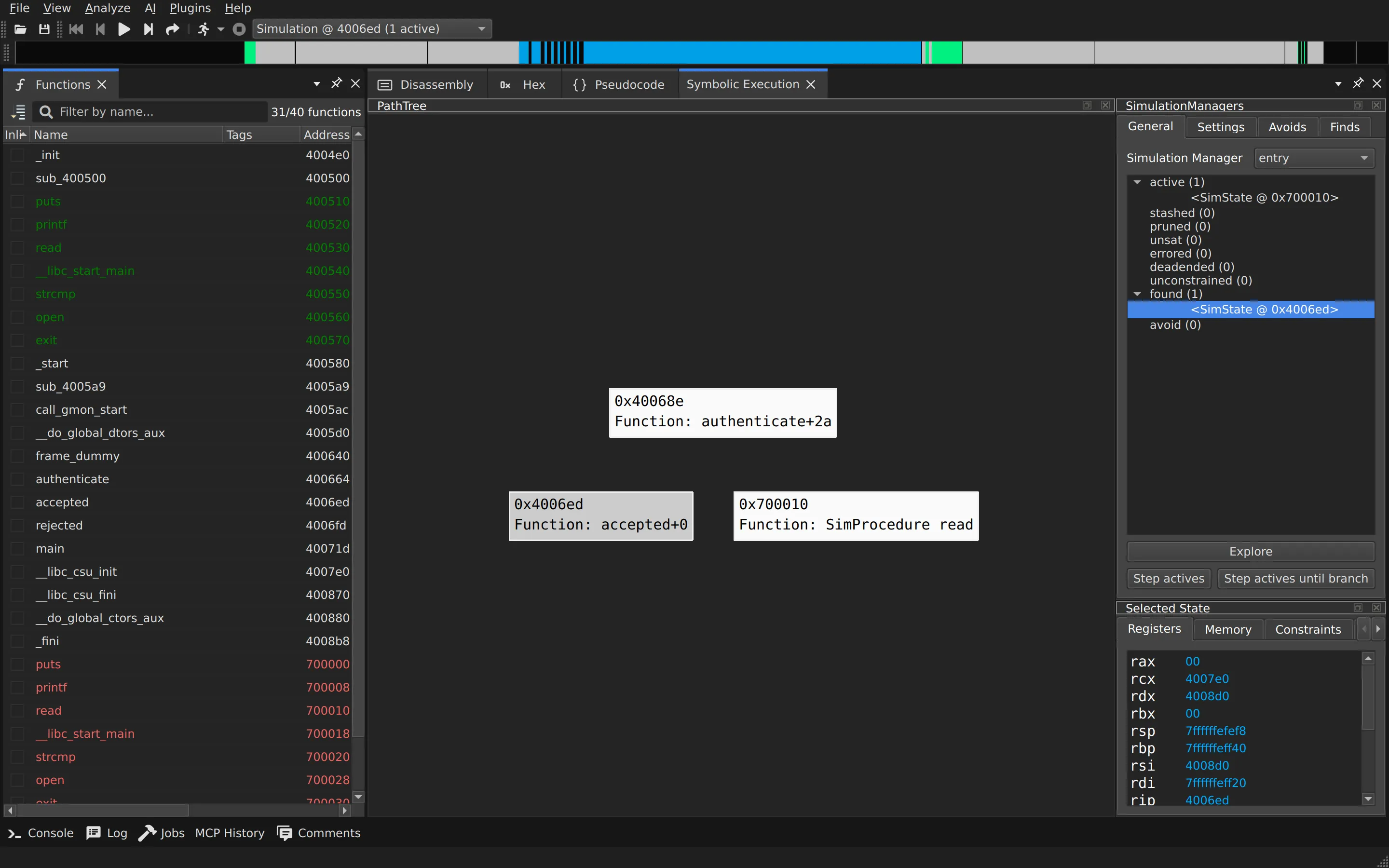Close the Functions tab
Viewport: 1389px width, 868px height.
[102, 84]
